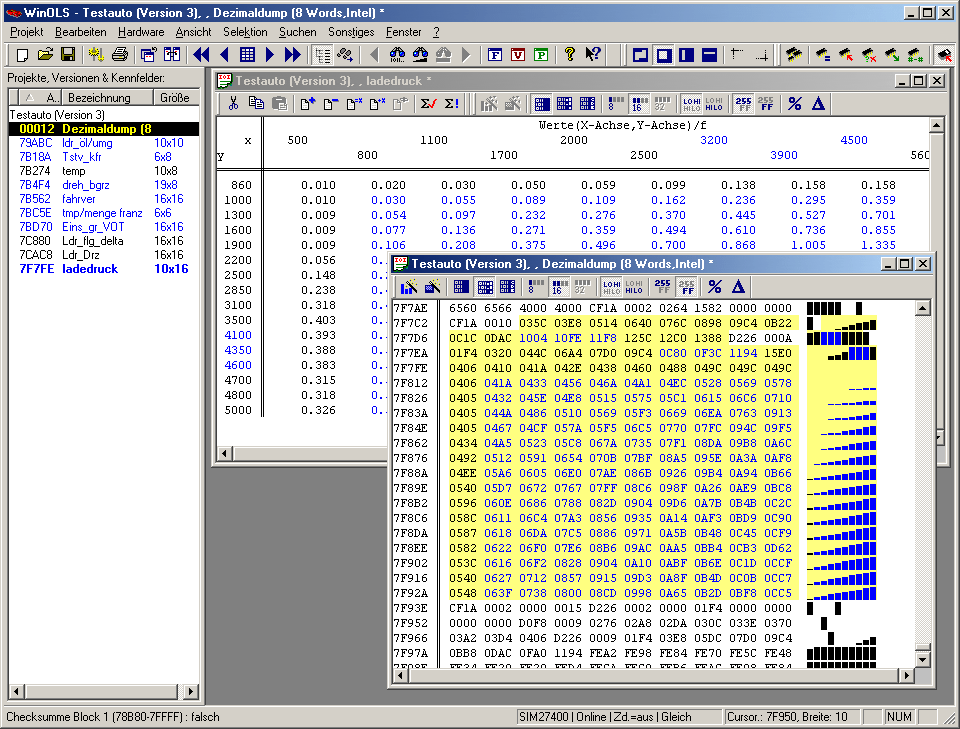Start a search with the first binoculars icon
Screen dimensions: 960x729
click(397, 55)
